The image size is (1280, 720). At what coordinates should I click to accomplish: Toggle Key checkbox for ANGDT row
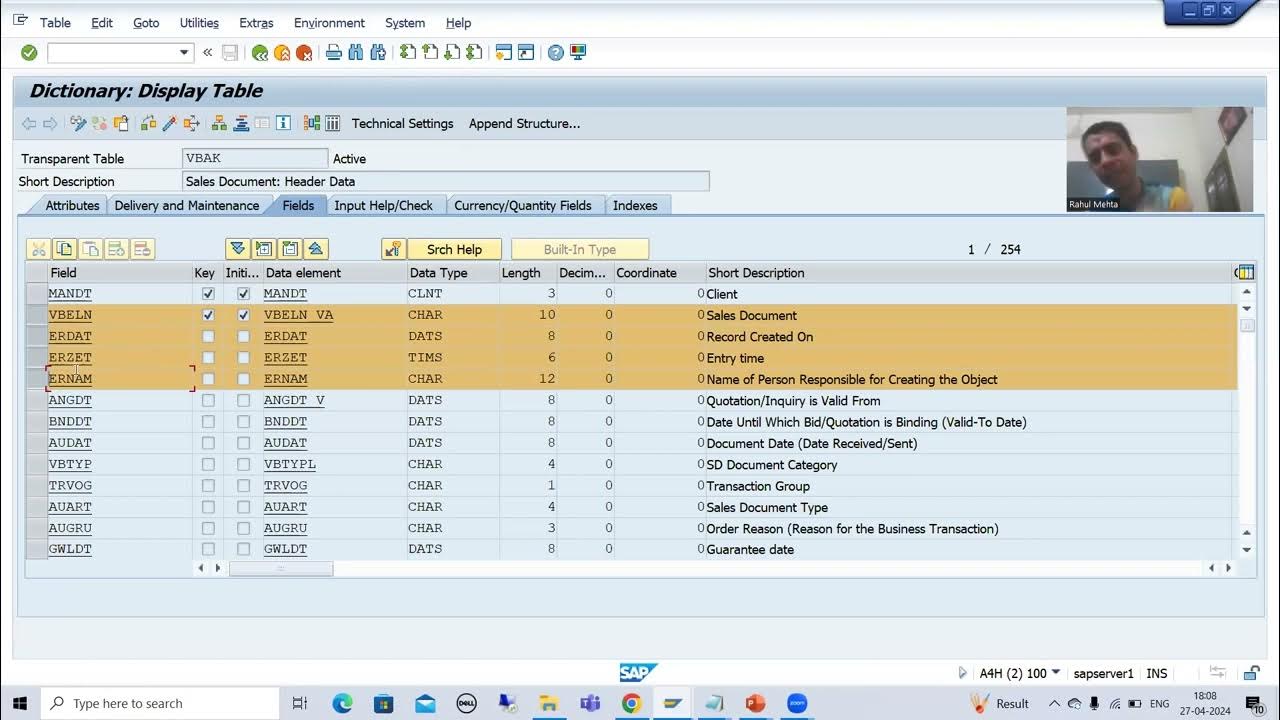208,400
